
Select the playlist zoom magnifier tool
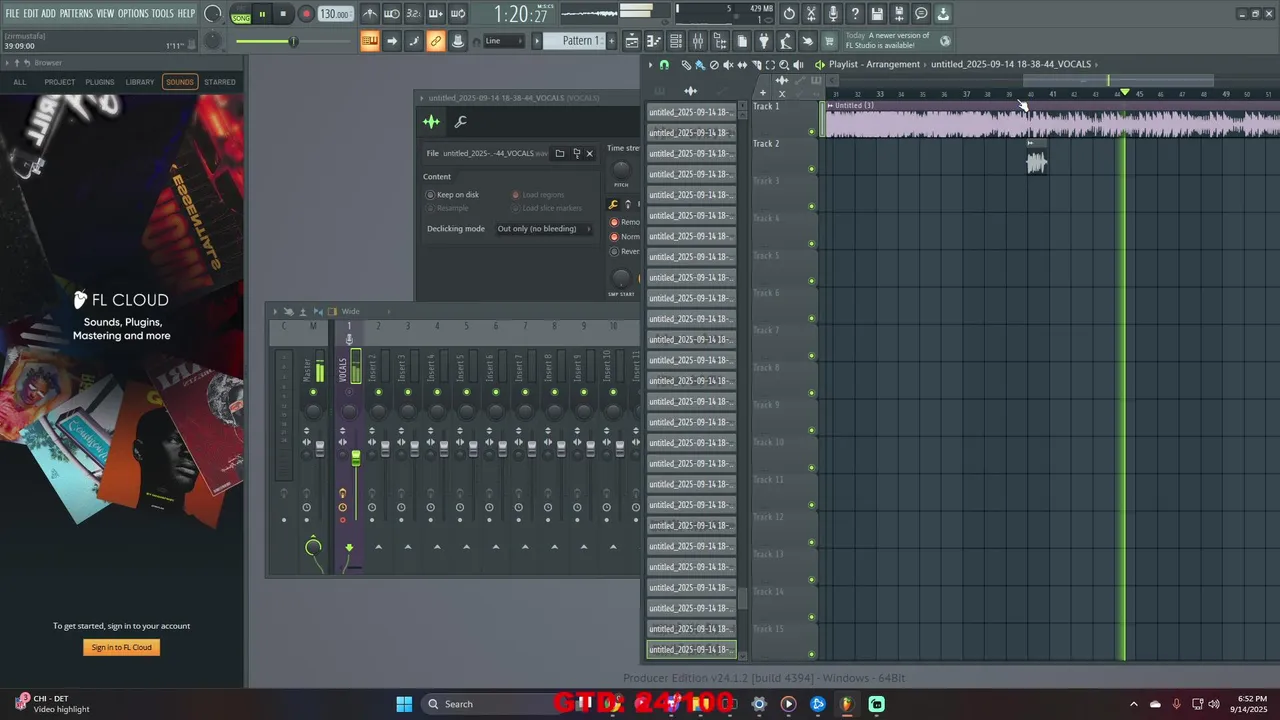[x=784, y=65]
